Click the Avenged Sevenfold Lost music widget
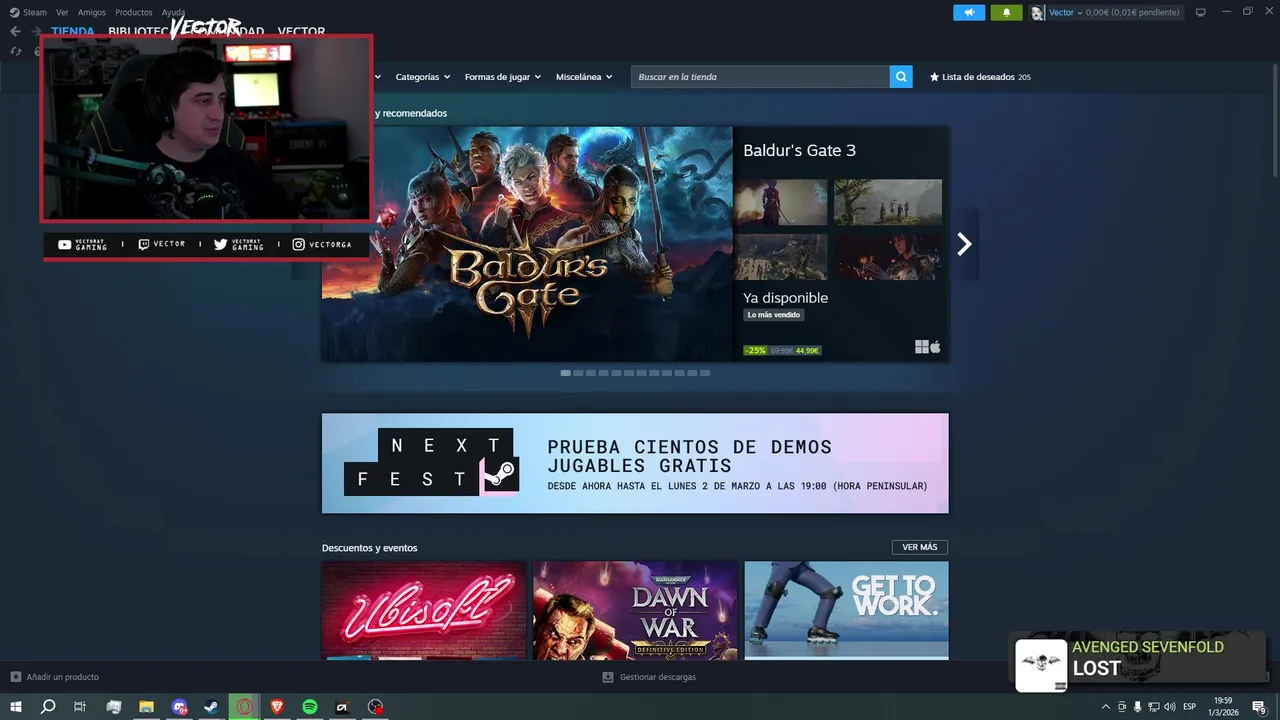The height and width of the screenshot is (720, 1280). pyautogui.click(x=1140, y=663)
